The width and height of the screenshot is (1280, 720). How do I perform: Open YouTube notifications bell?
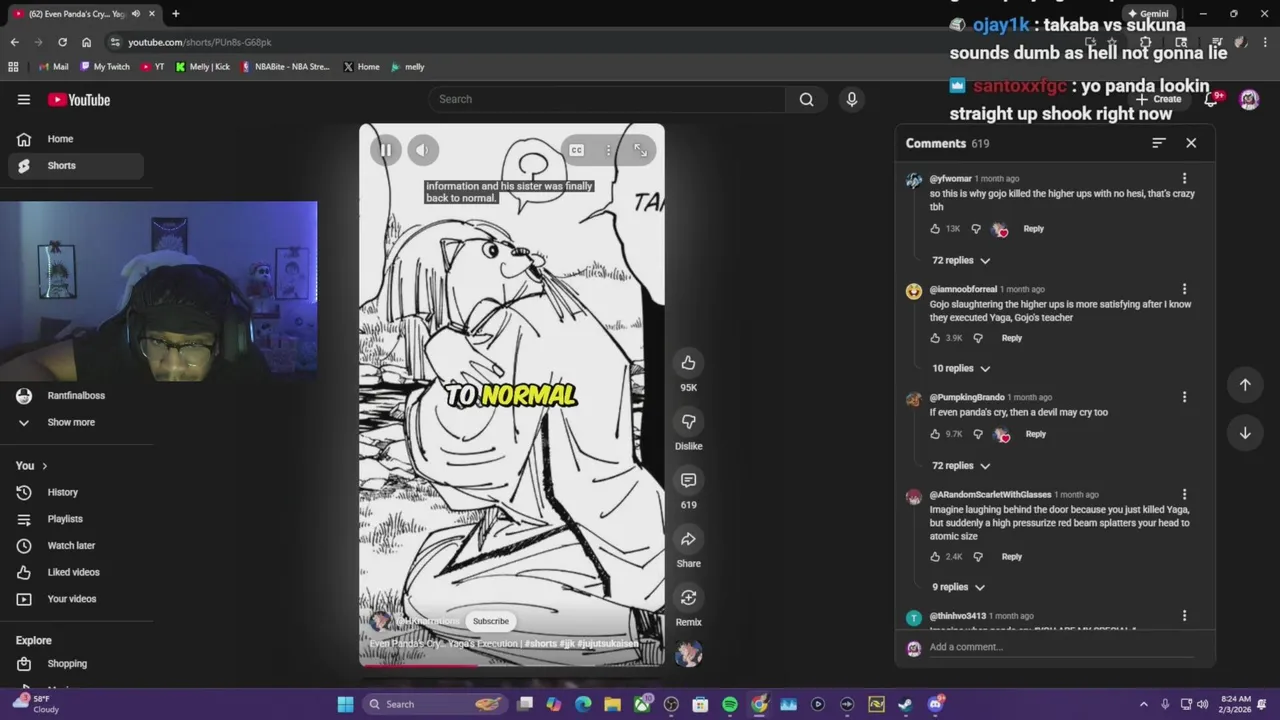(x=1212, y=99)
